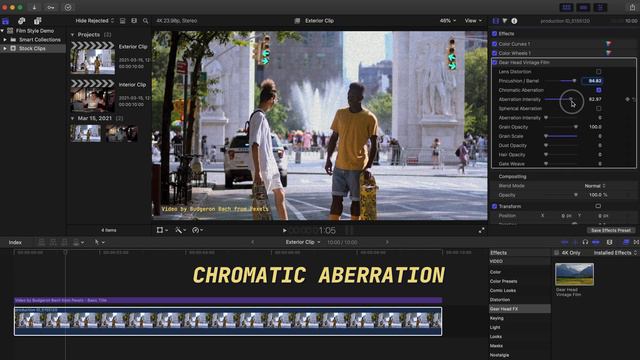Screen dimensions: 640x360
Task: Collapse the Film Style Demo library
Action: click(x=2, y=31)
